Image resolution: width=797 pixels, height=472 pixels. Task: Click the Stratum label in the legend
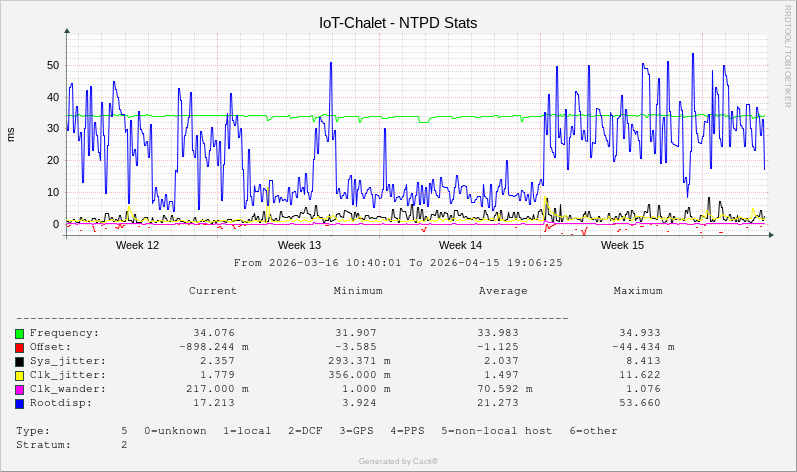43,445
